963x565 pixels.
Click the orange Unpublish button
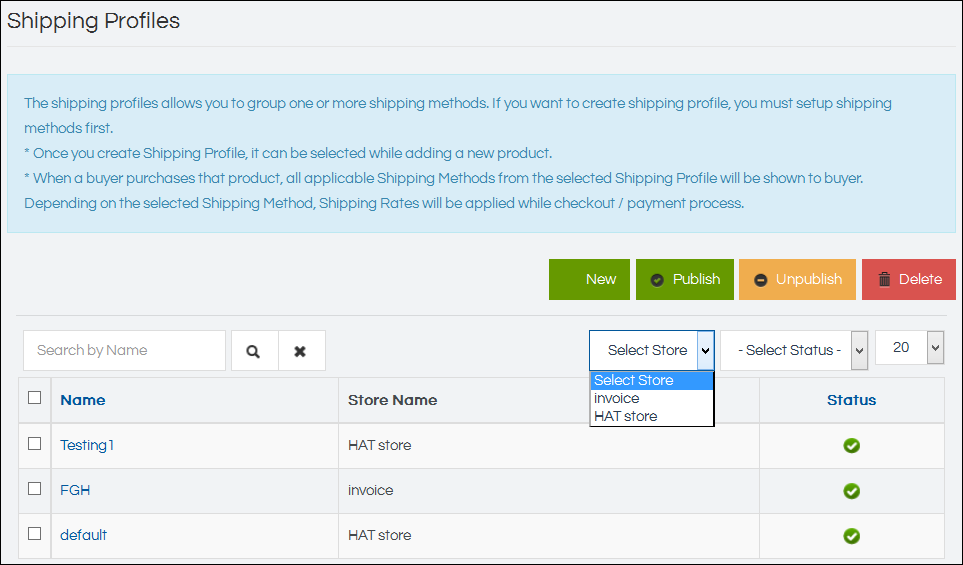(x=797, y=279)
